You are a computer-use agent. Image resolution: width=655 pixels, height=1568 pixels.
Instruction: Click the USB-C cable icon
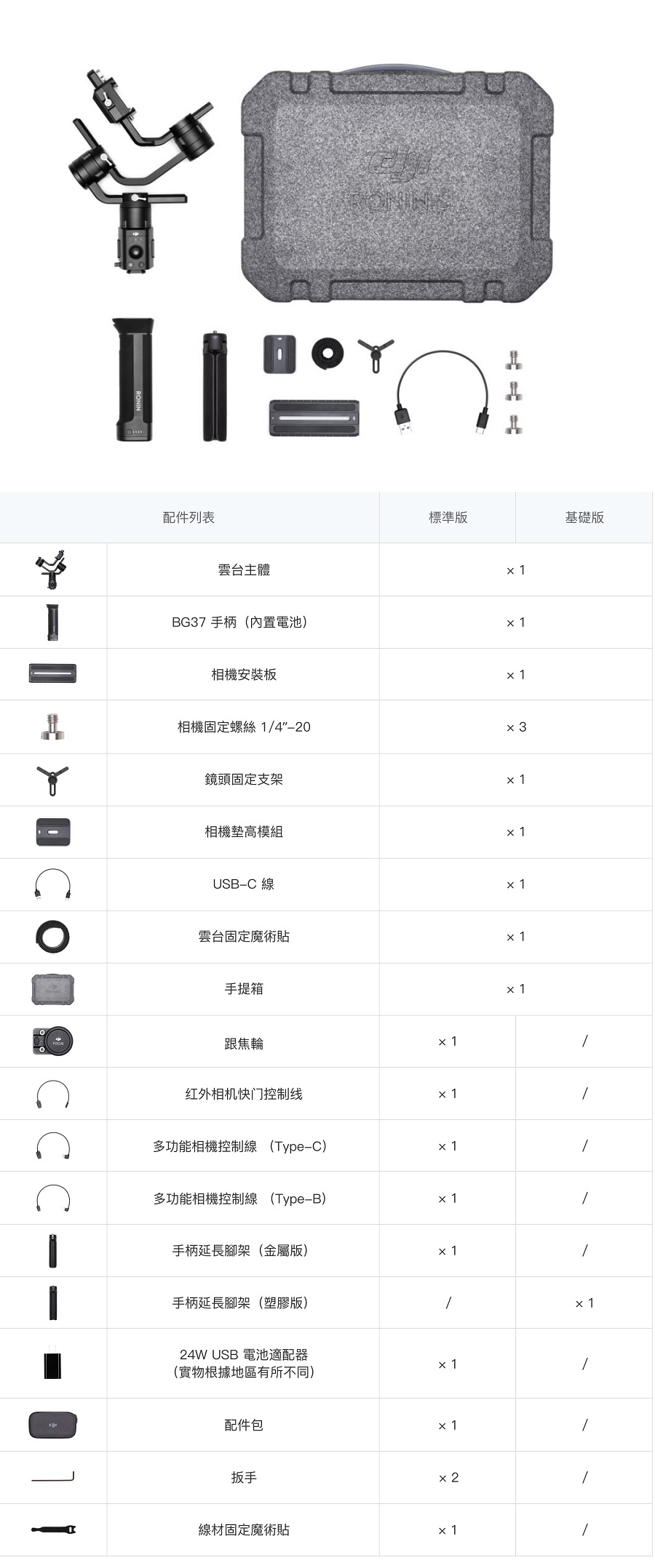tap(53, 885)
